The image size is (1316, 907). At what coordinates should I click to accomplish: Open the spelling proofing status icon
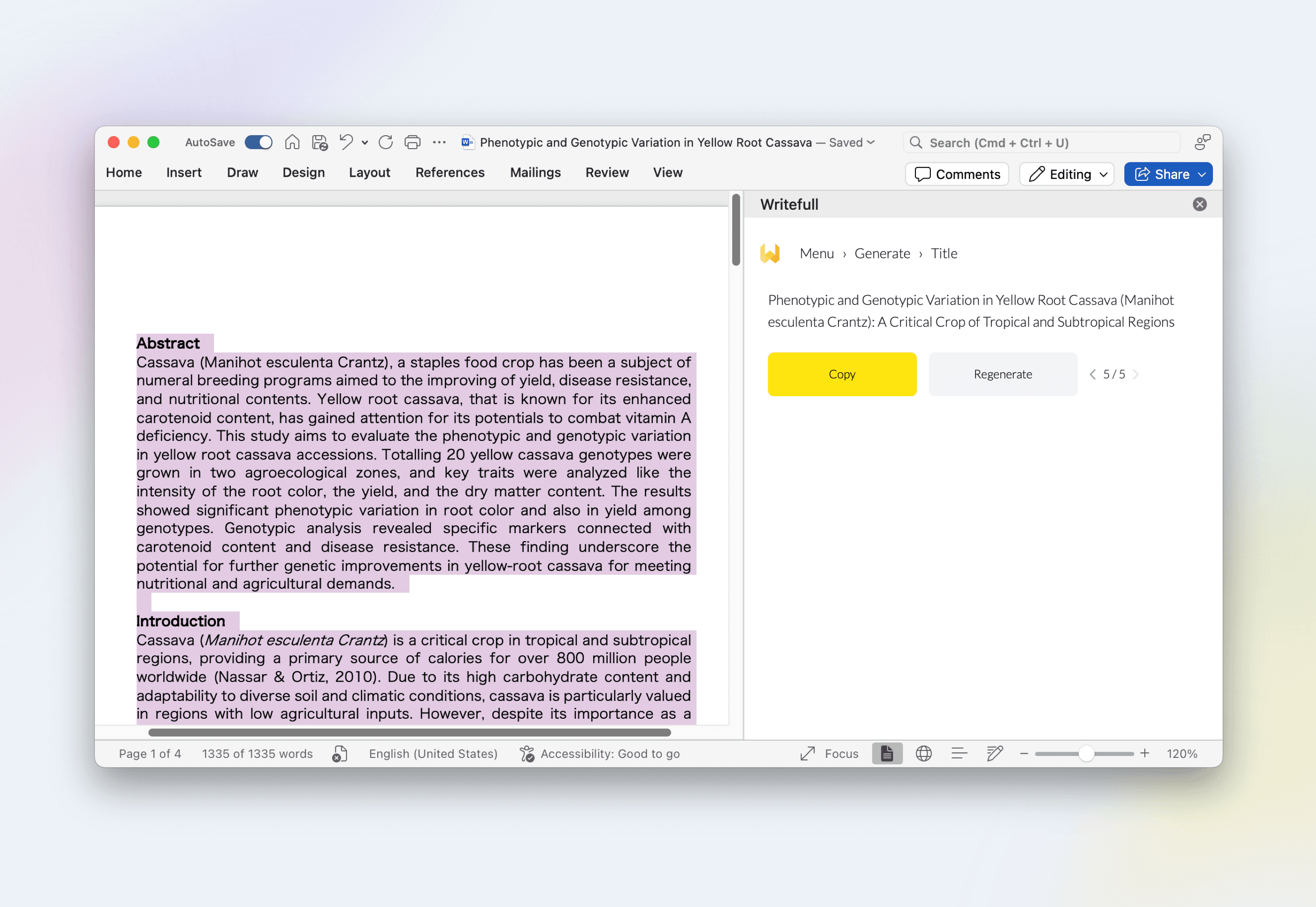[340, 754]
